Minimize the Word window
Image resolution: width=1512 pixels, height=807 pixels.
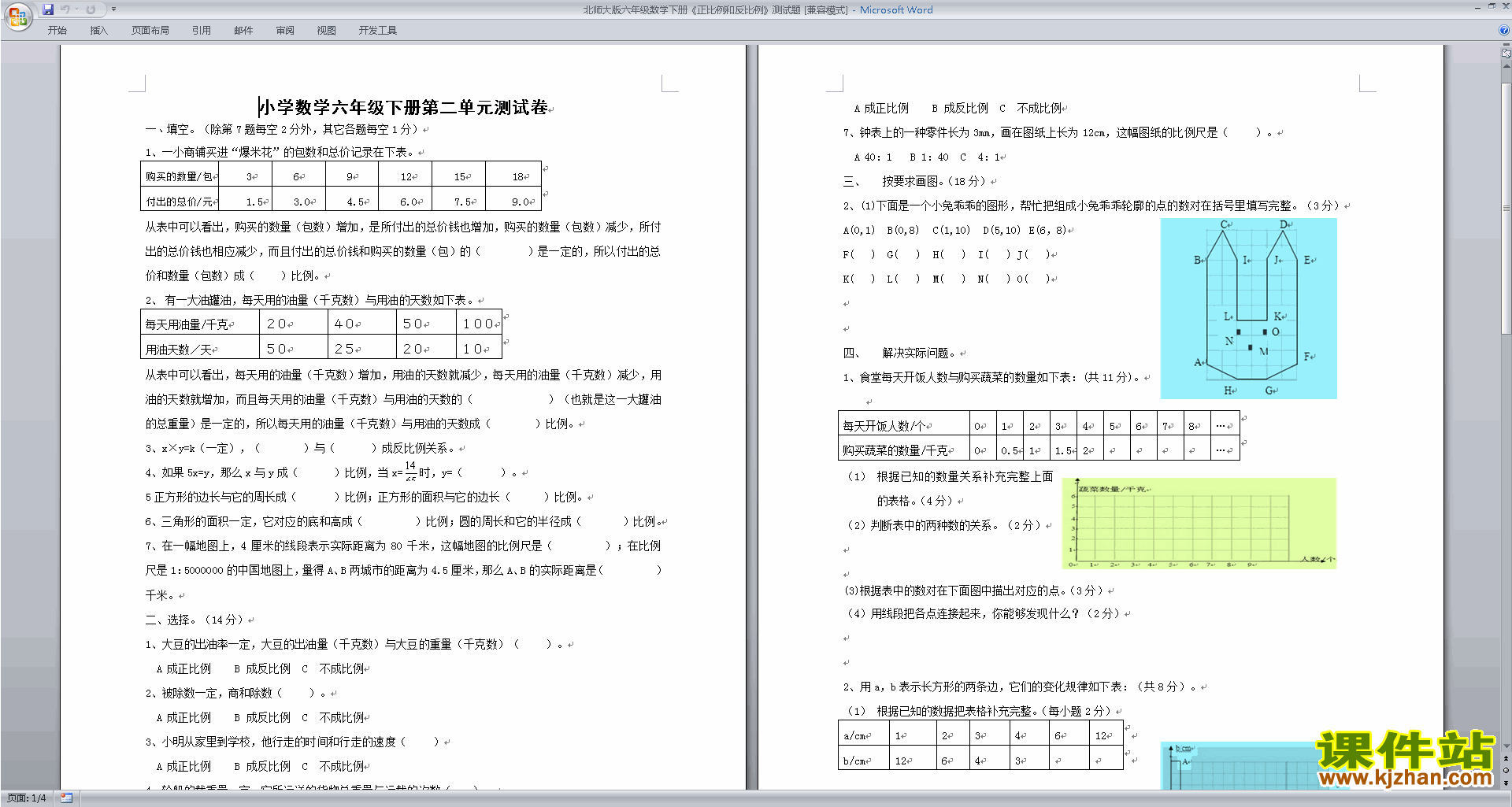pyautogui.click(x=1477, y=7)
